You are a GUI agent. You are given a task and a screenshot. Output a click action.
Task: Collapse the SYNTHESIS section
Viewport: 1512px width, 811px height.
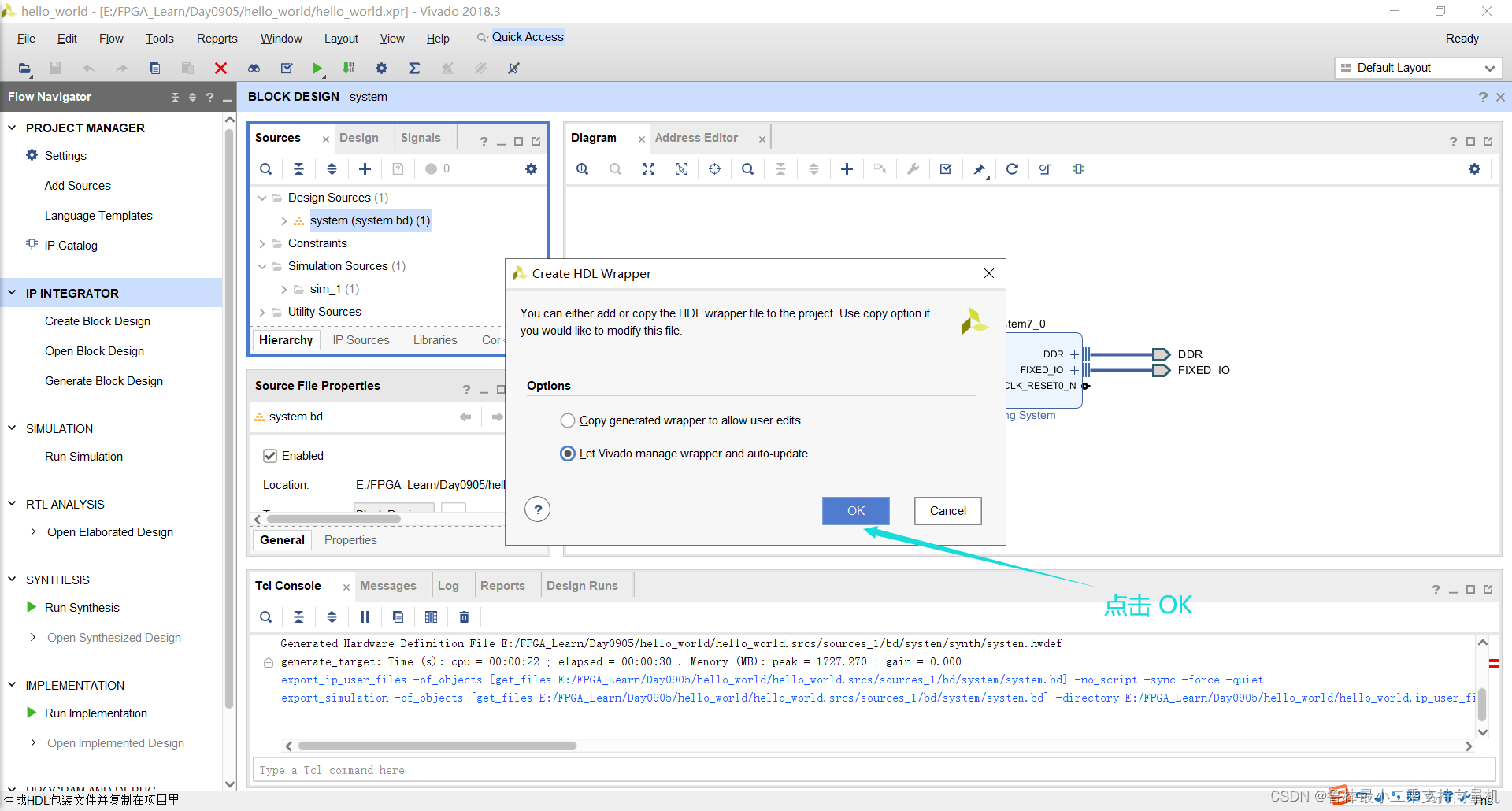click(12, 579)
